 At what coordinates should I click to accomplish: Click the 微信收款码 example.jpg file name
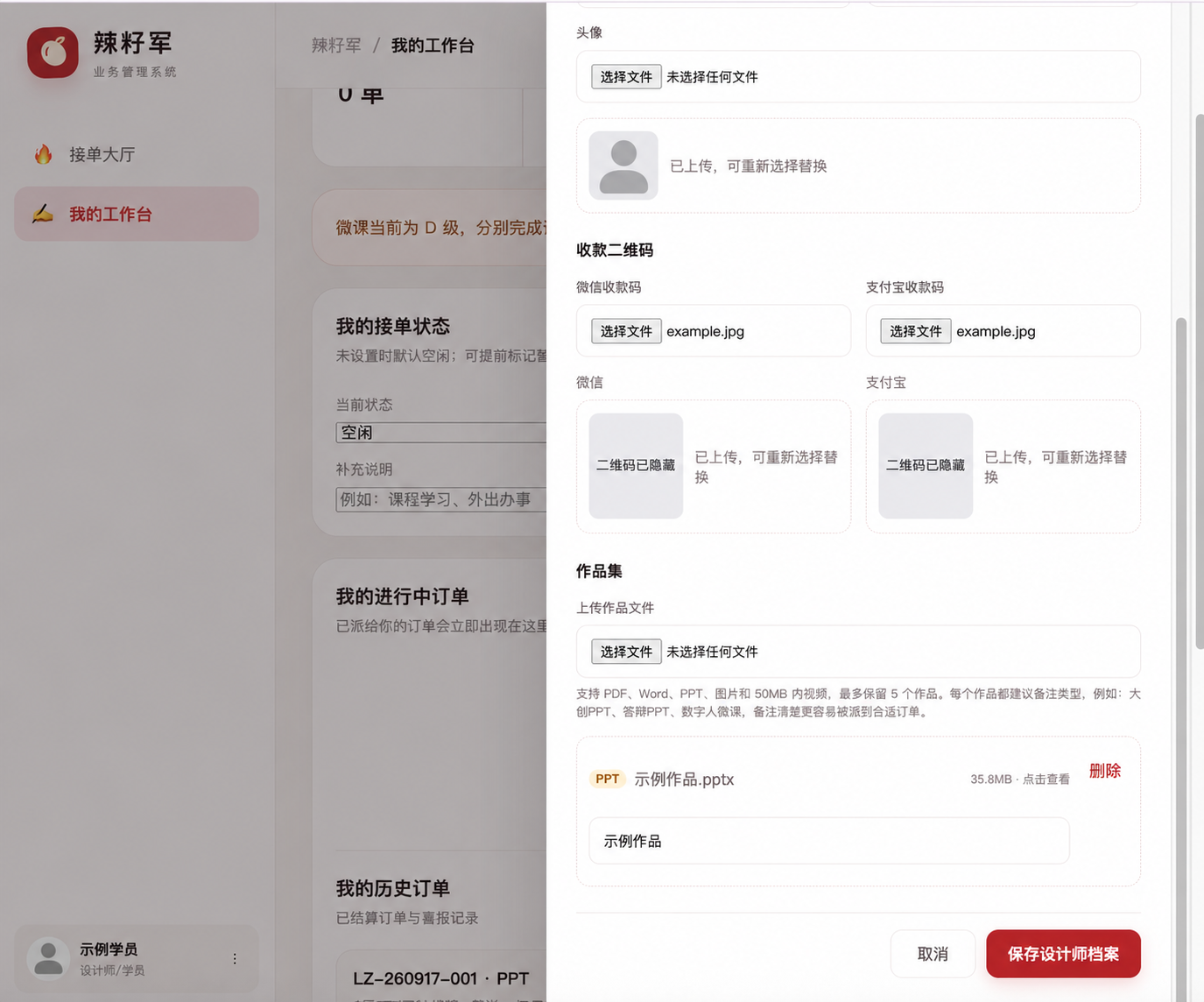pos(706,331)
